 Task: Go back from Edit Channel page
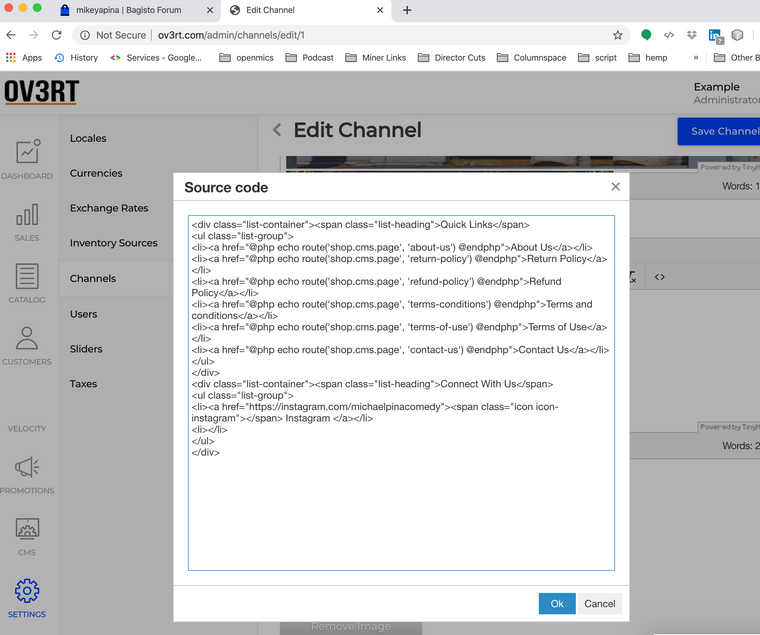pos(277,130)
